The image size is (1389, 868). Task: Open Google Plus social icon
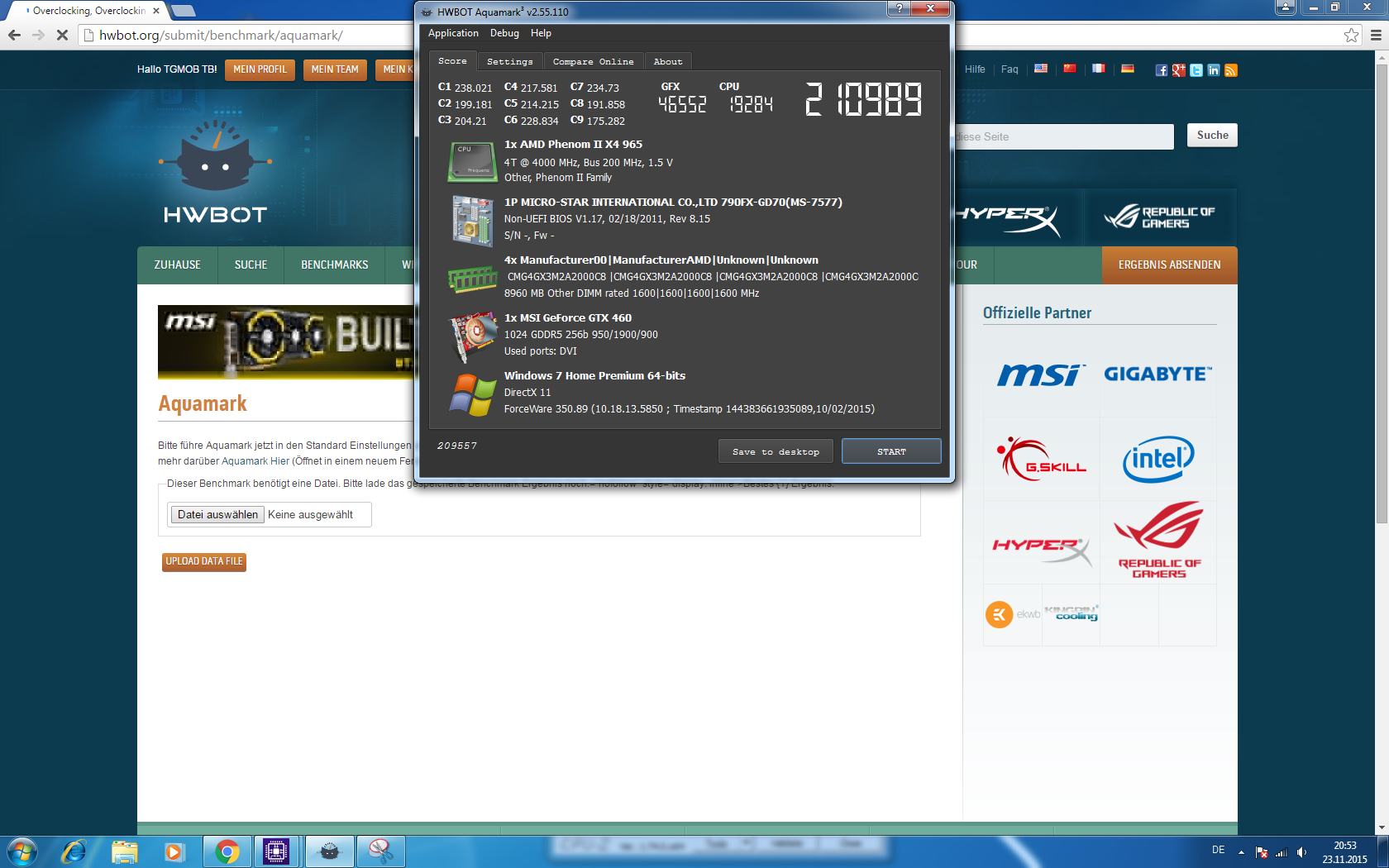[1179, 70]
